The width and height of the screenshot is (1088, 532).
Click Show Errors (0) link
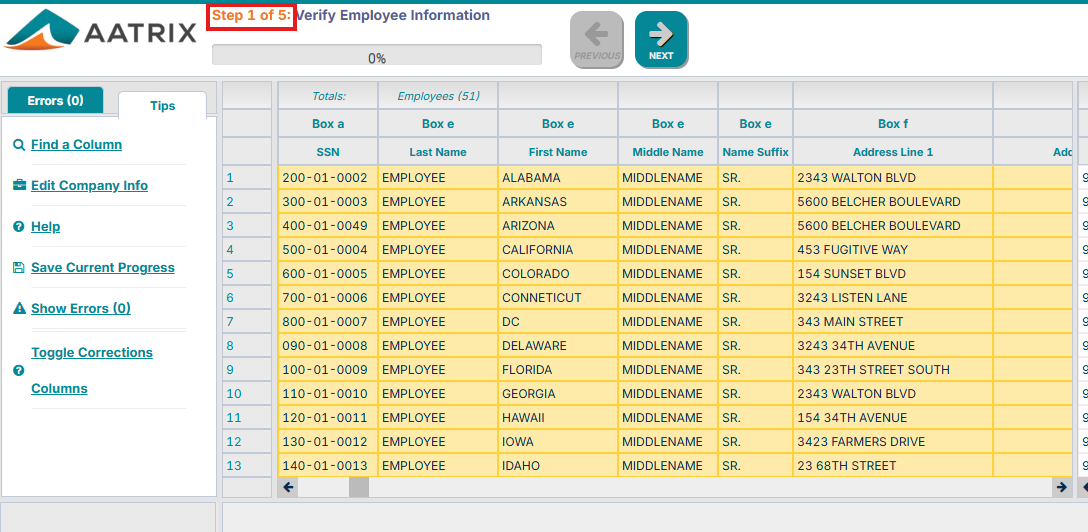80,308
